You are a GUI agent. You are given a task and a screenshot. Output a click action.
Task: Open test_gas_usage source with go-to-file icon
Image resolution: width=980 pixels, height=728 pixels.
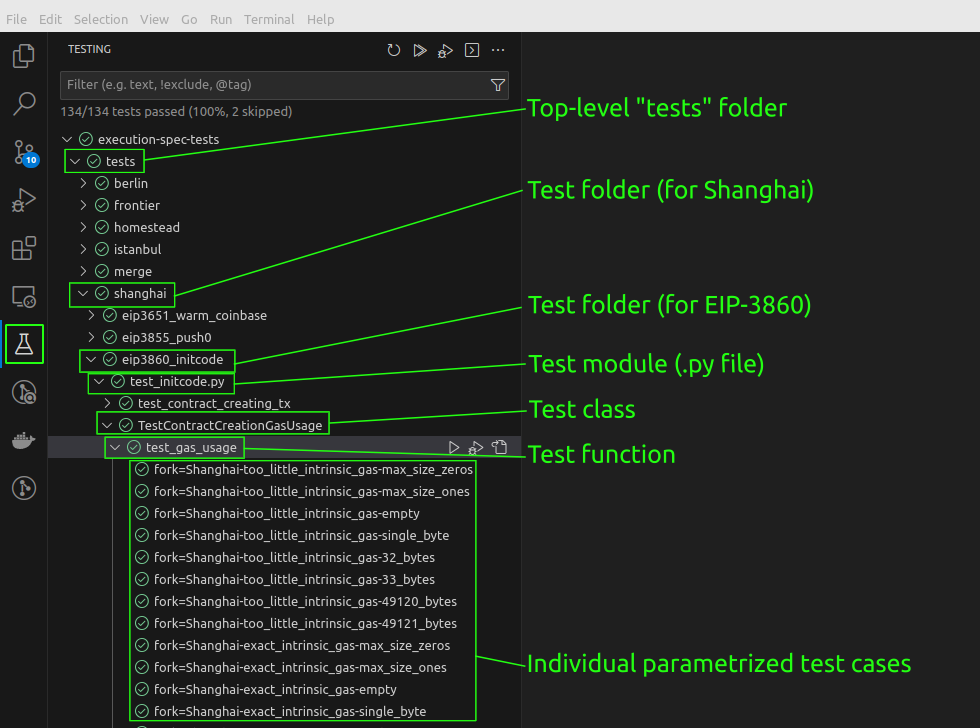tap(500, 448)
